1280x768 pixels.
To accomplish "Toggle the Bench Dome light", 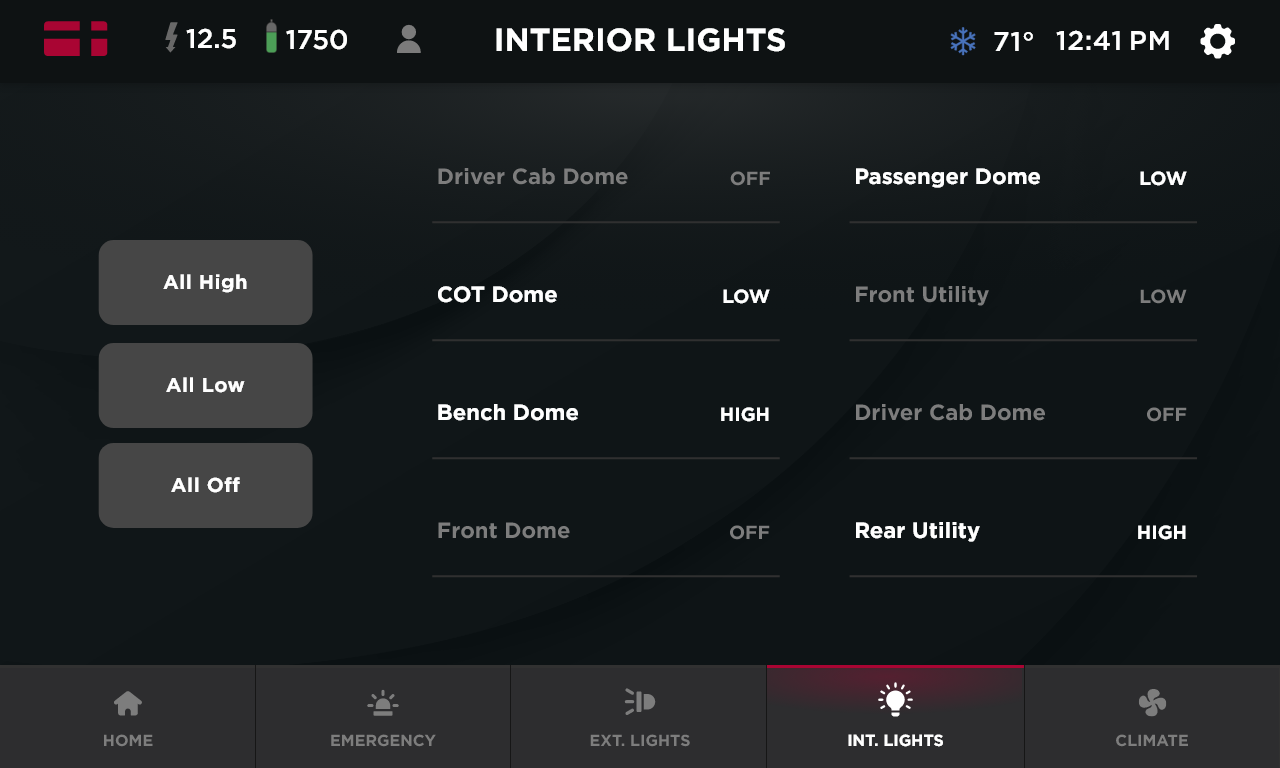I will point(605,414).
